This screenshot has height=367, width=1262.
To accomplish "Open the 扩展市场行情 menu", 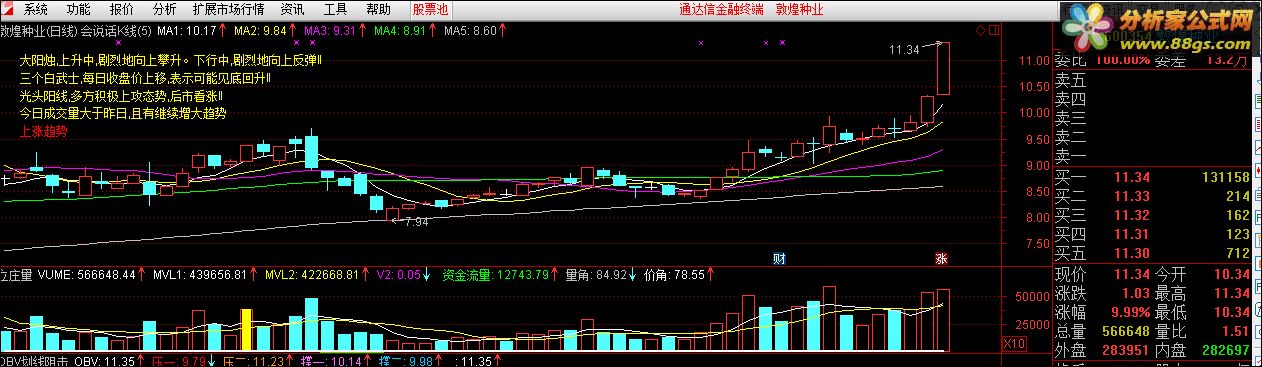I will [229, 9].
